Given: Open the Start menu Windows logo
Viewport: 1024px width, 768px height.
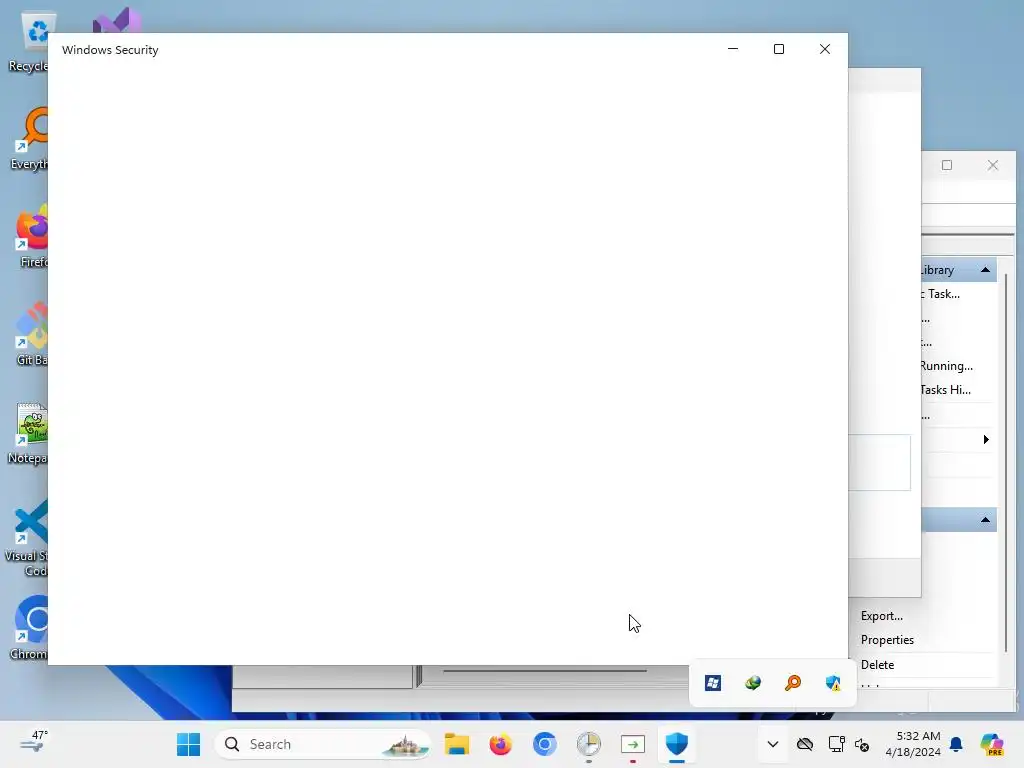Looking at the screenshot, I should coord(189,744).
